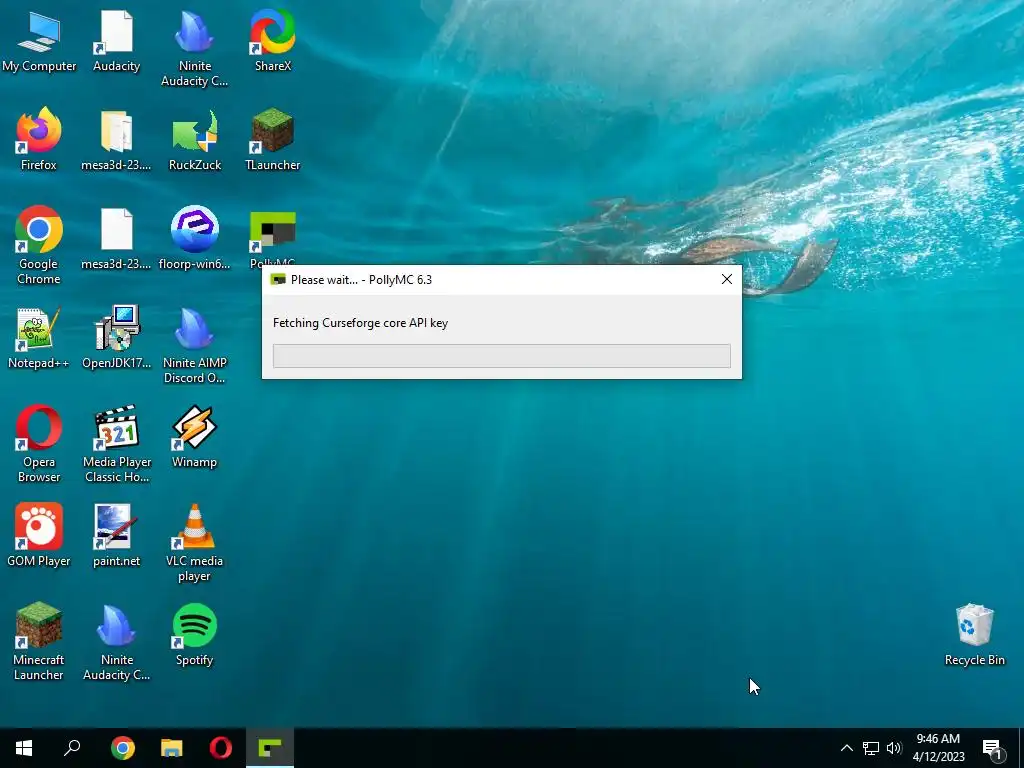Open taskbar Search magnifier
The image size is (1024, 768).
pos(72,748)
